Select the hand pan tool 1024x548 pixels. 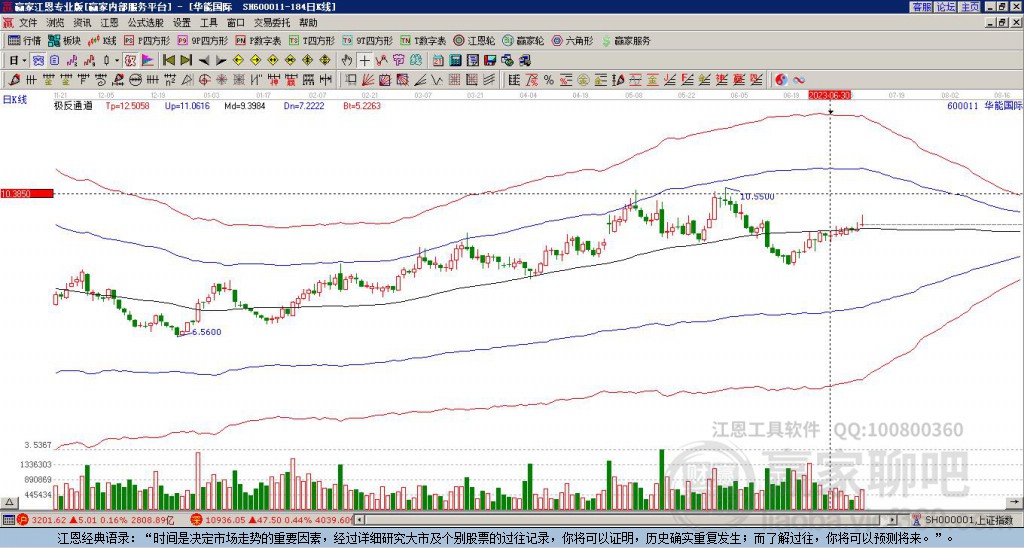[x=347, y=61]
